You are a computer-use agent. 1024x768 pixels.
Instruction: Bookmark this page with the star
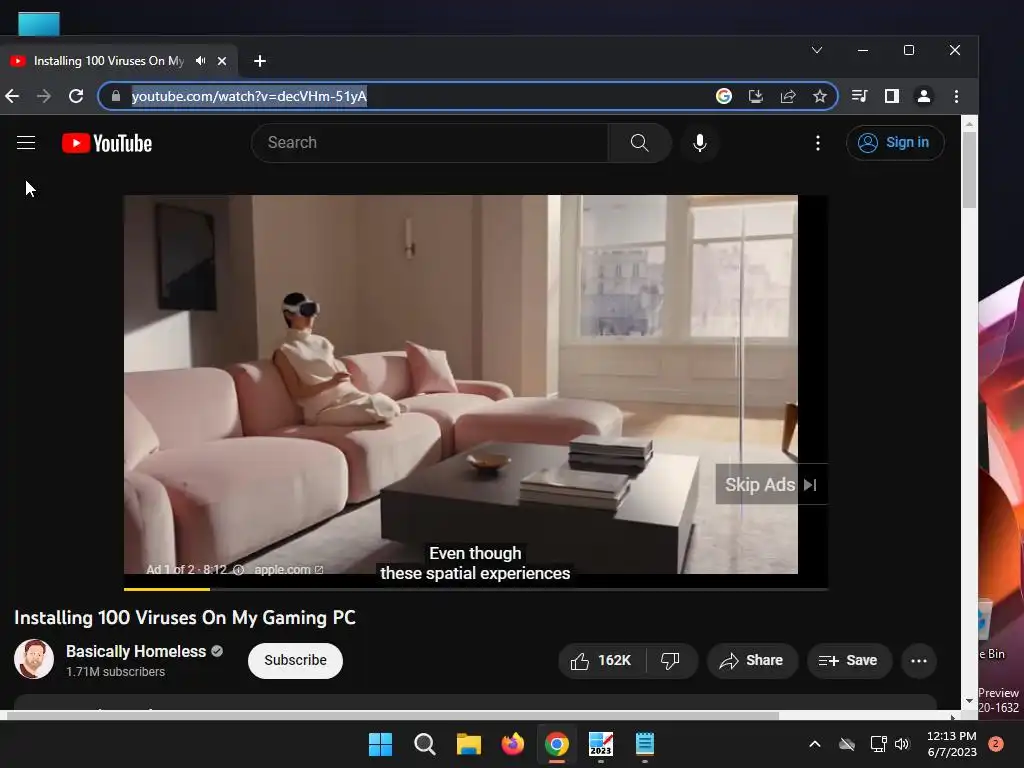coord(820,97)
